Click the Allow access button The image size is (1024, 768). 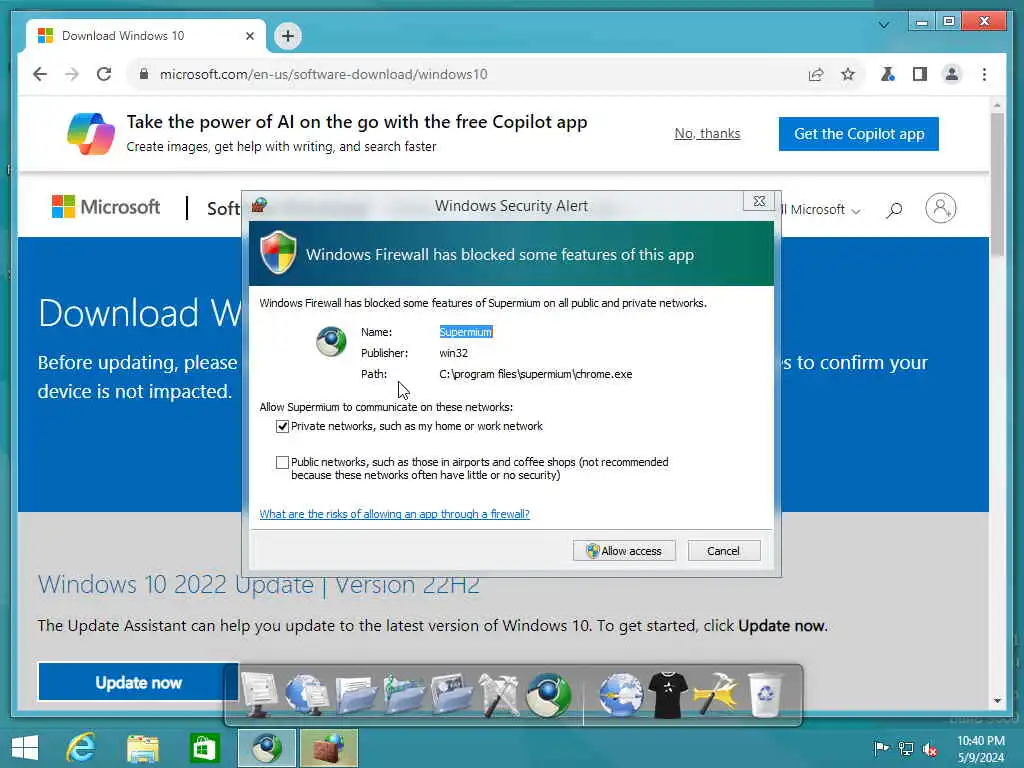click(624, 551)
